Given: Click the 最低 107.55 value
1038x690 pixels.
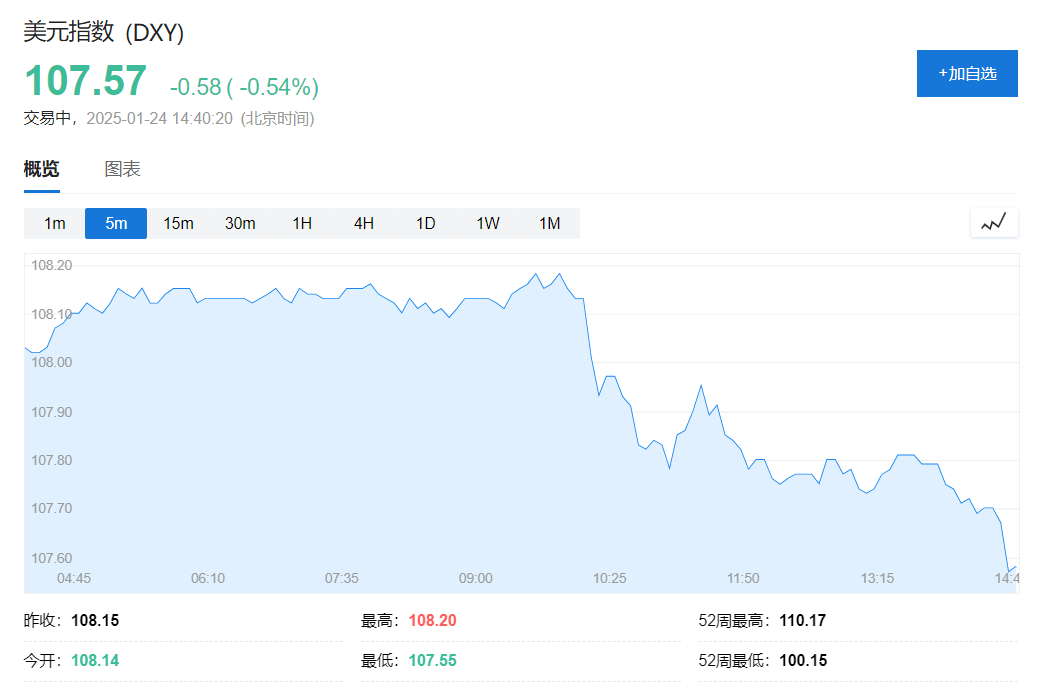Looking at the screenshot, I should pyautogui.click(x=432, y=660).
